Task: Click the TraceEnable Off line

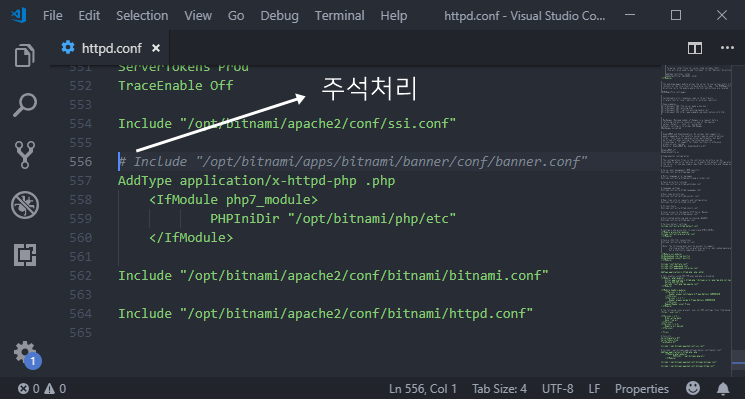Action: coord(176,86)
